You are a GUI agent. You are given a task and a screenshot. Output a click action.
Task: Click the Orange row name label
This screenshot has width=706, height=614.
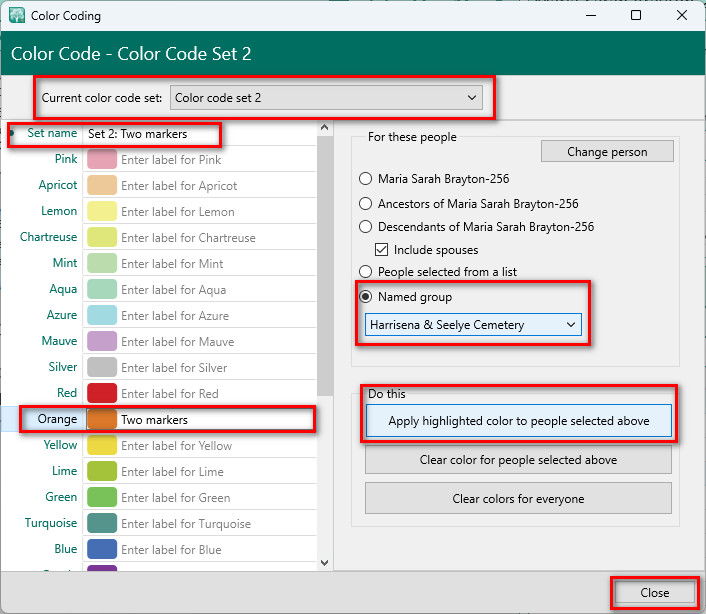tap(57, 419)
